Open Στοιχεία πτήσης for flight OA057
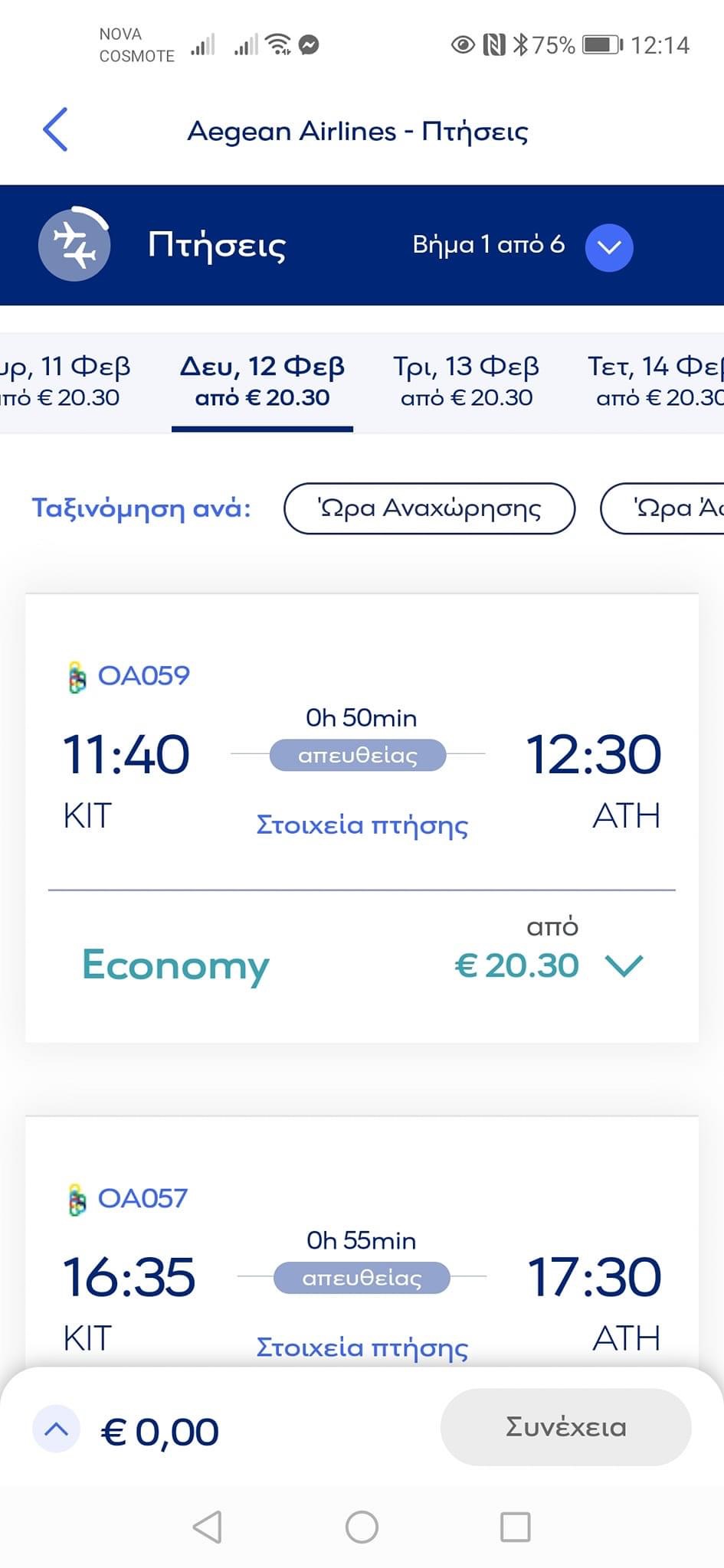The image size is (724, 1568). [x=362, y=1347]
